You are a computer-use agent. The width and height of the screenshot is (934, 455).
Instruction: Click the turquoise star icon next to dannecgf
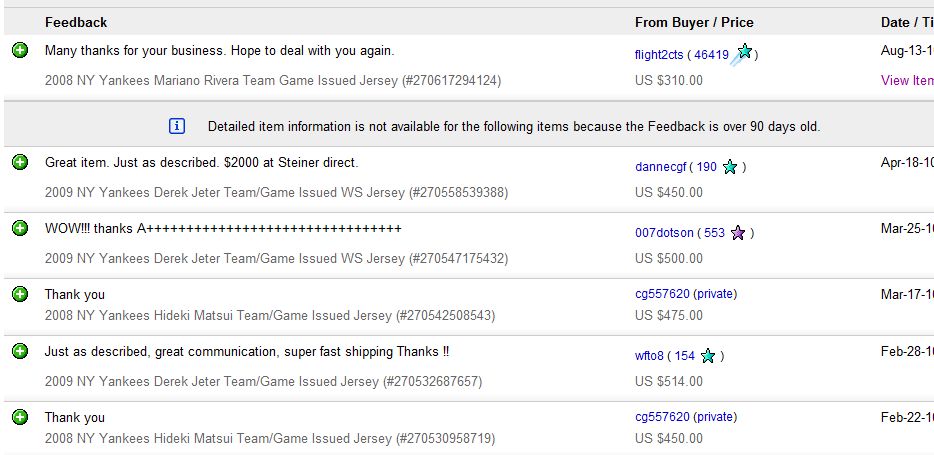click(730, 167)
